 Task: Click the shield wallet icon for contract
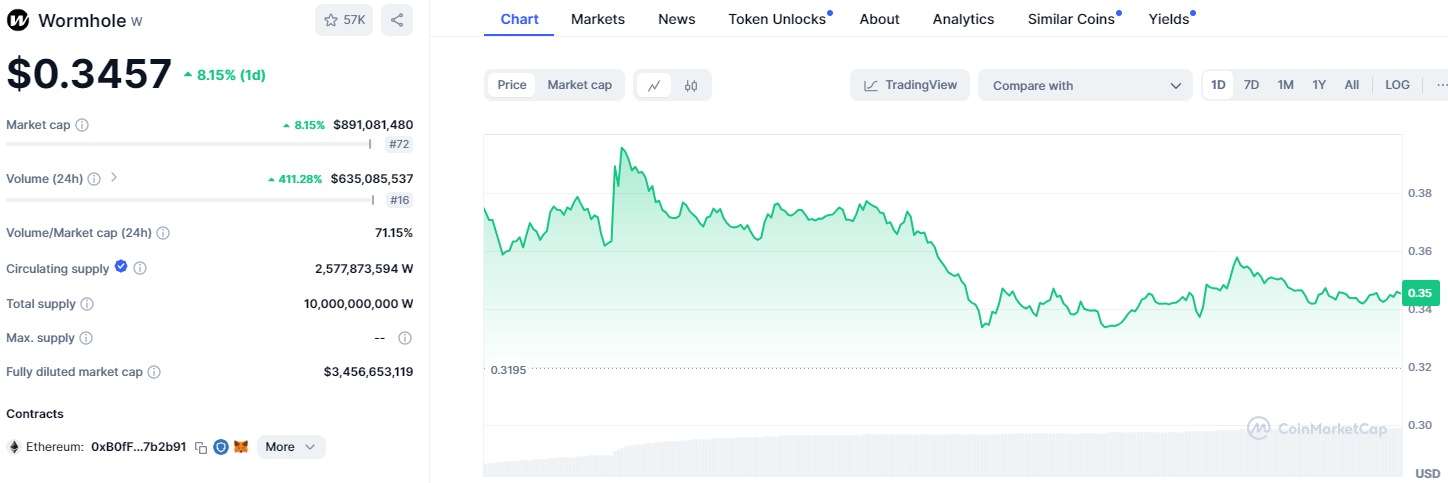[221, 447]
